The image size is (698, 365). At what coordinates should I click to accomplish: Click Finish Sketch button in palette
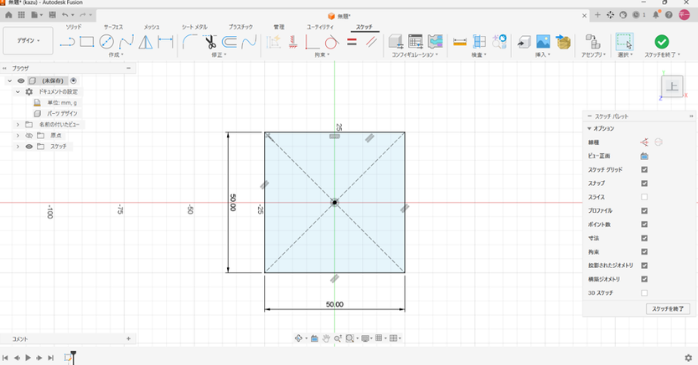[668, 309]
